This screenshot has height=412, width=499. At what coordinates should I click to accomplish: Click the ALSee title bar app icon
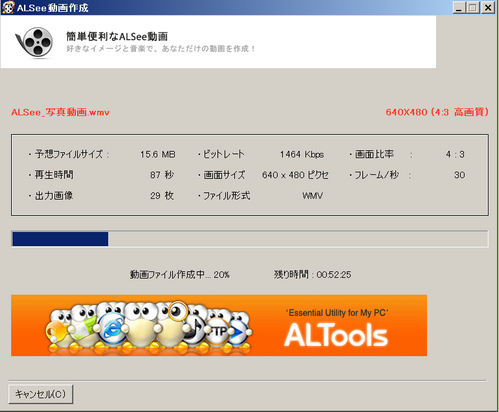click(x=8, y=7)
